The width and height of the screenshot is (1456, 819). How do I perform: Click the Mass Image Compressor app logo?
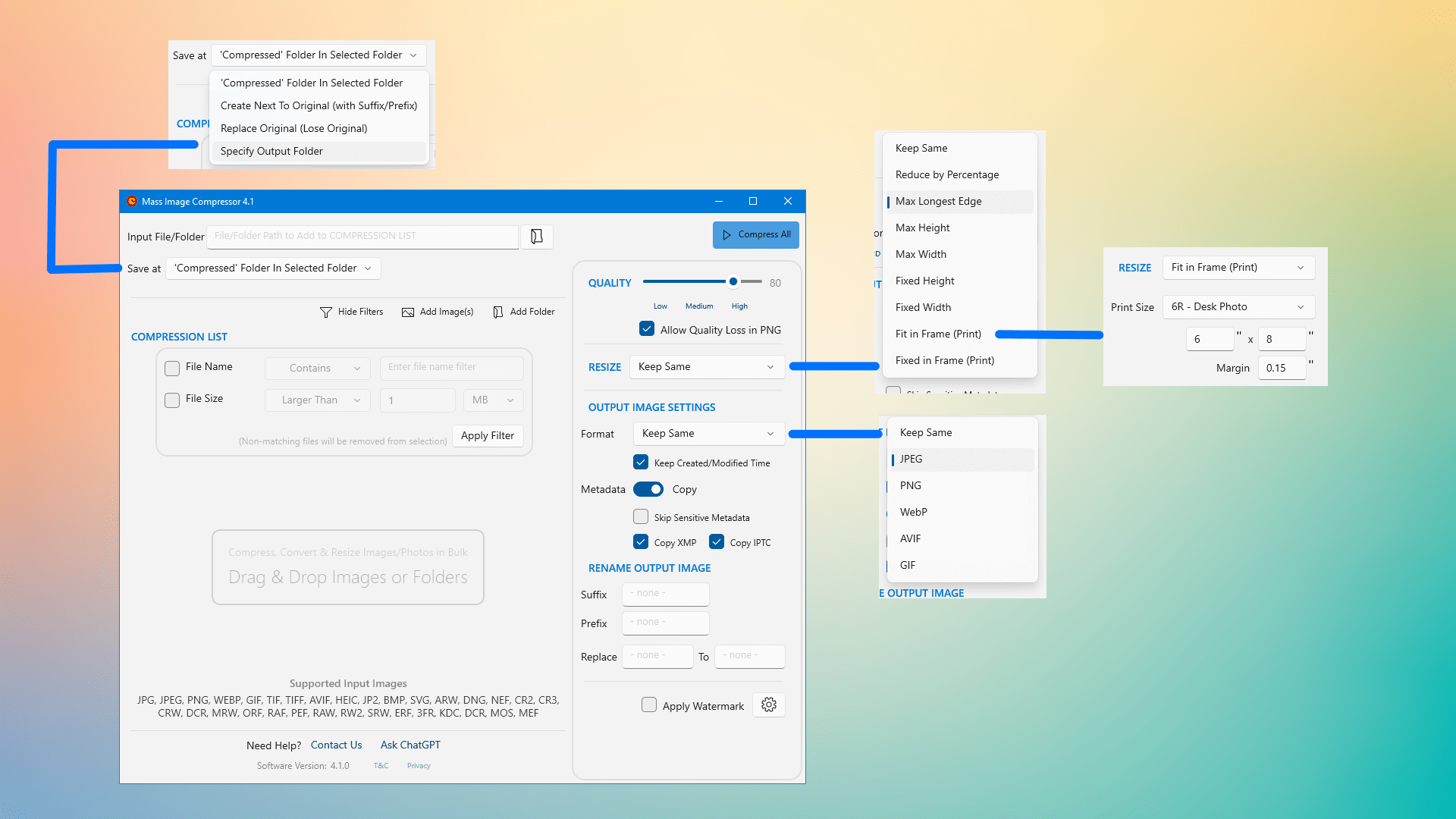point(132,202)
